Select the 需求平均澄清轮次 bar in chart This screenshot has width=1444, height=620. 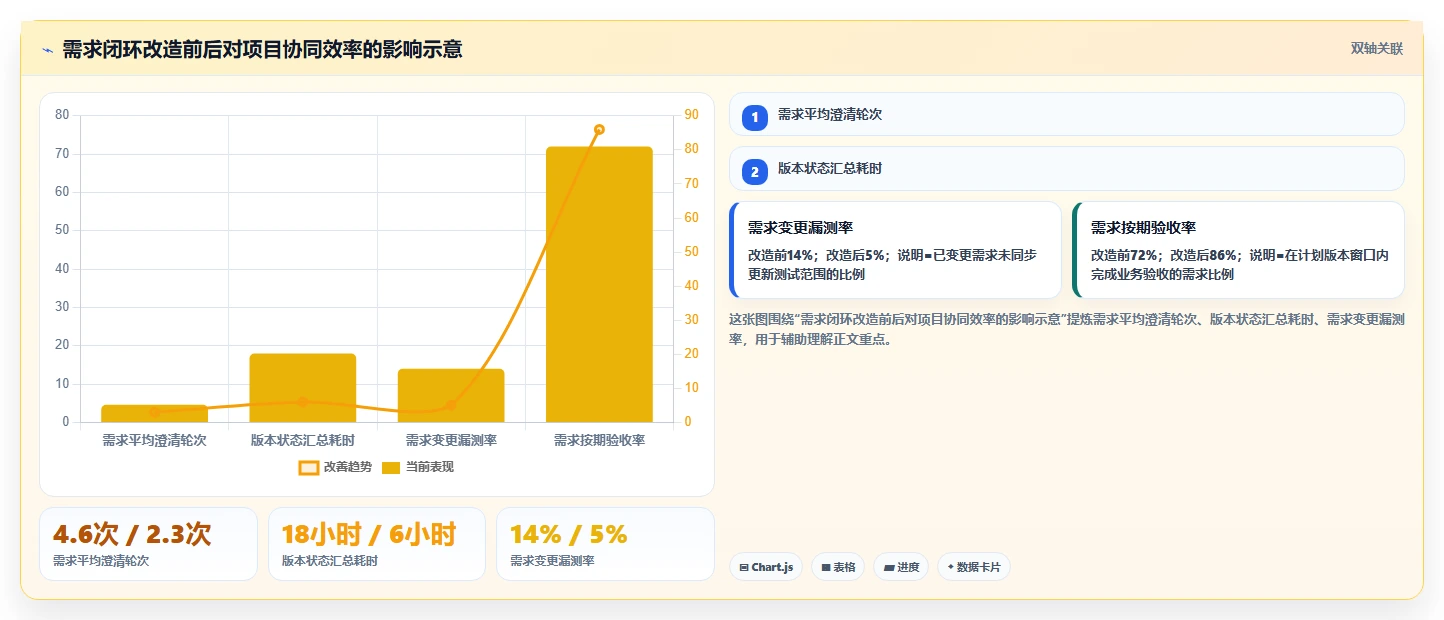pos(154,413)
